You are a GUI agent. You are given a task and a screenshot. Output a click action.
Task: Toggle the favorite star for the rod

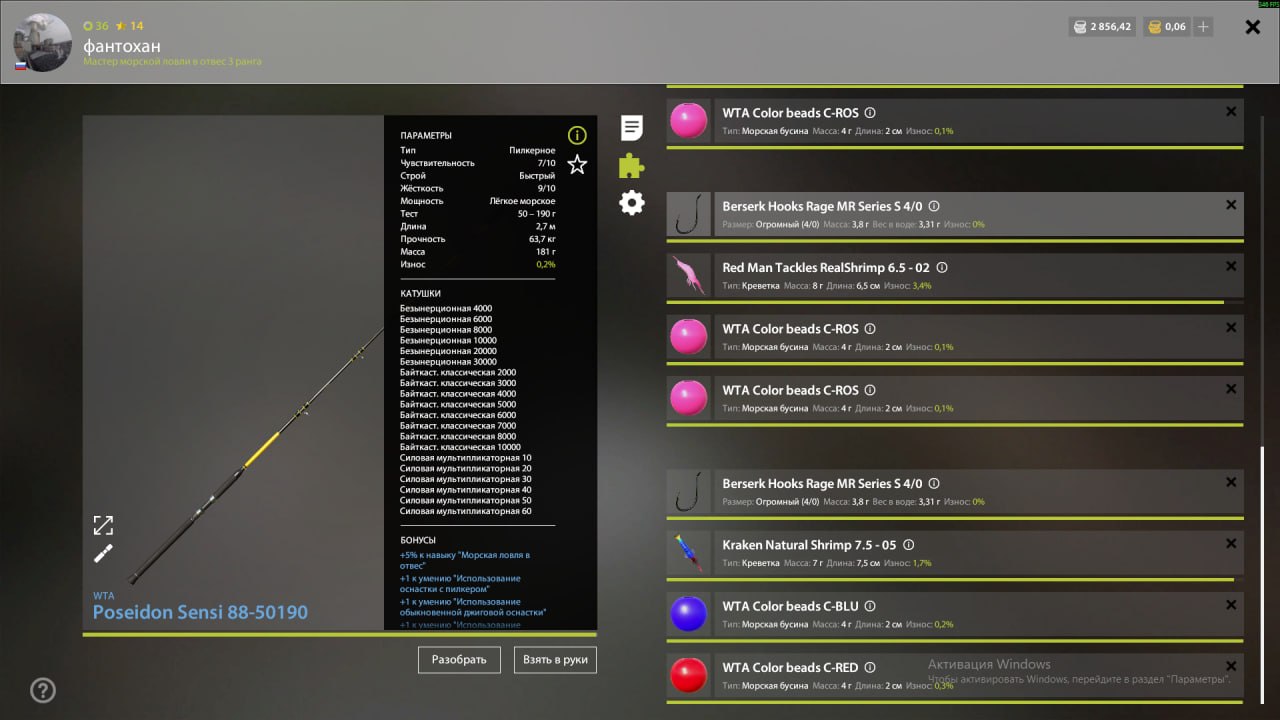coord(577,164)
